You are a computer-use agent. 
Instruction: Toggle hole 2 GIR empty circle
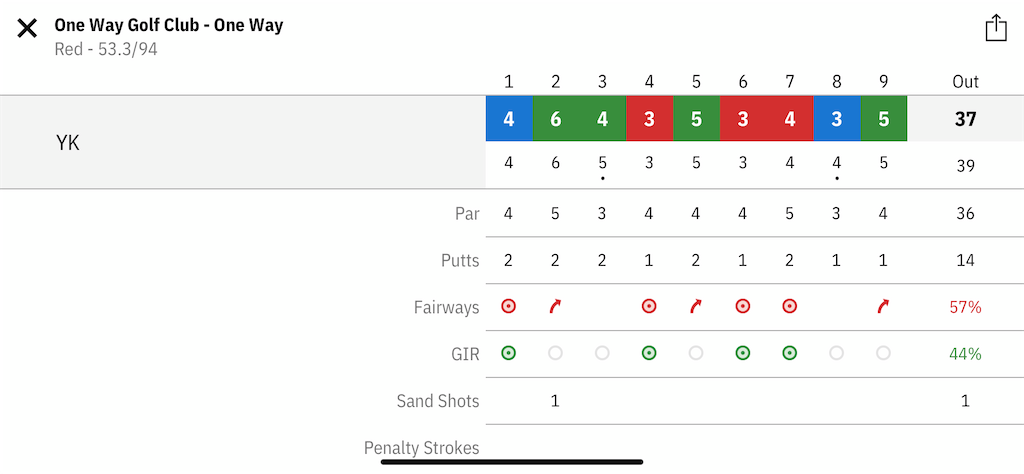click(555, 353)
